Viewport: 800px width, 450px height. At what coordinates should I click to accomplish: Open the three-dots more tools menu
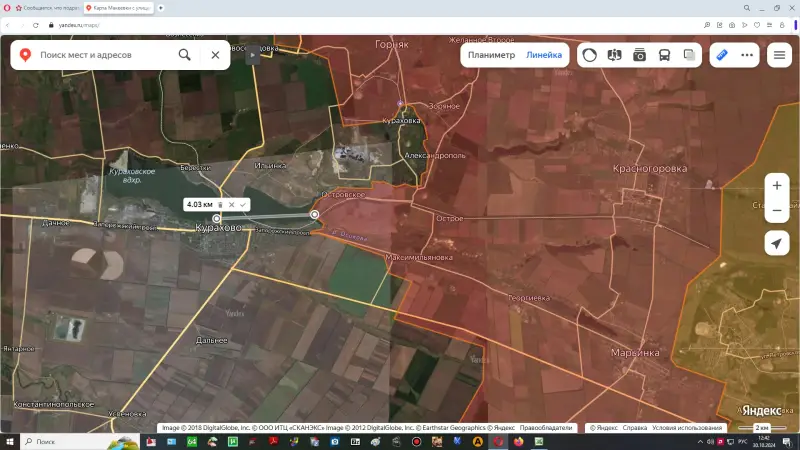pyautogui.click(x=745, y=55)
